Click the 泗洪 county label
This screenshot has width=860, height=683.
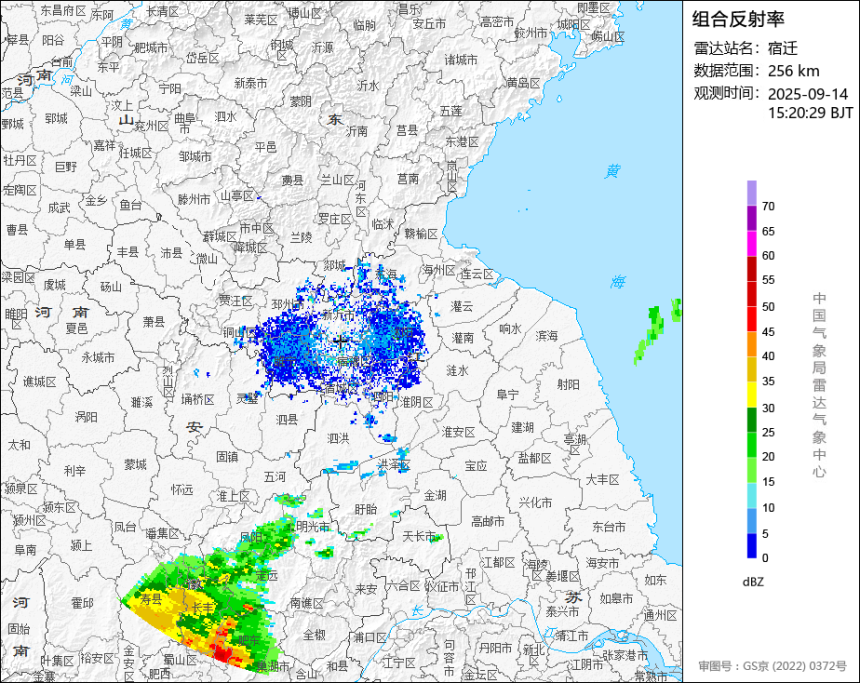pyautogui.click(x=338, y=438)
